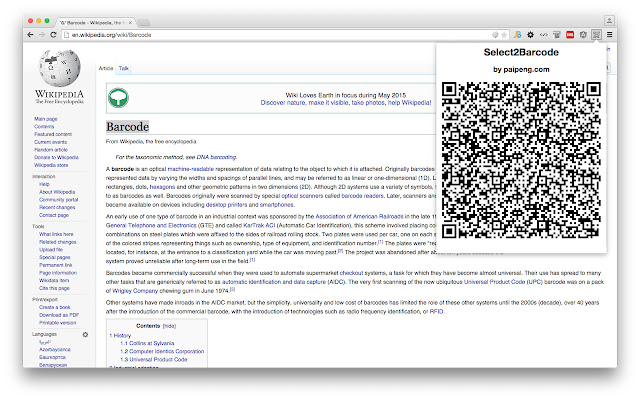Click the Wikipedia globe logo
Image resolution: width=640 pixels, height=400 pixels.
pos(60,68)
